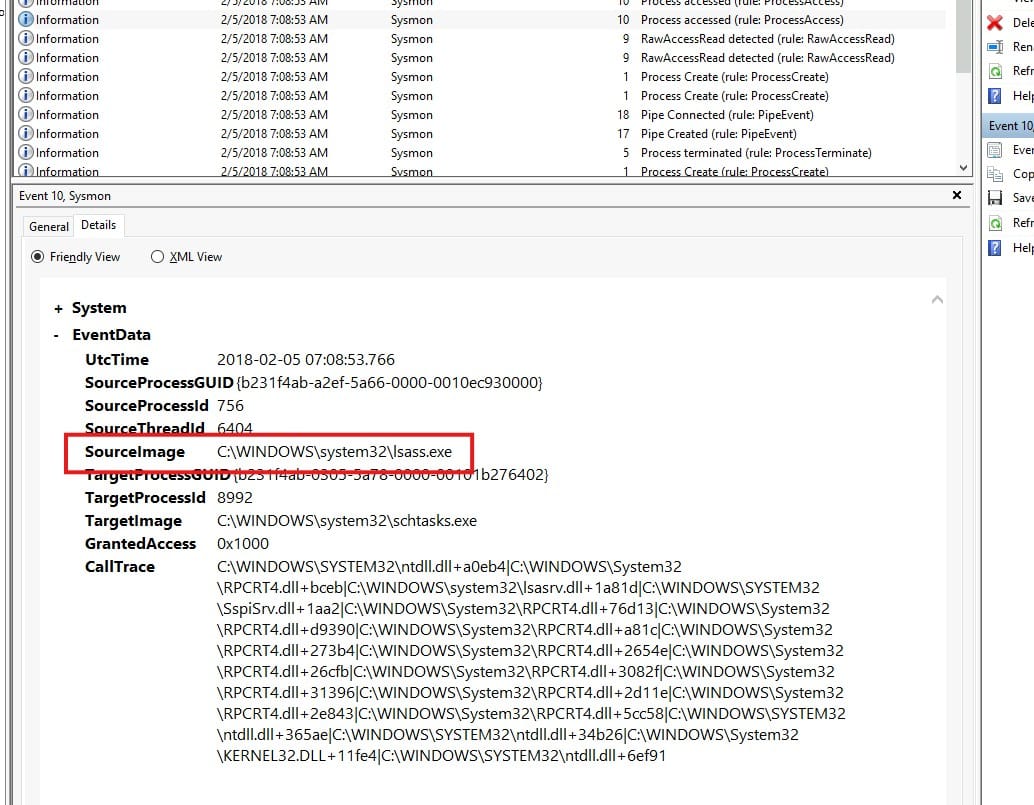Click event ID 17 cell
1034x805 pixels.
click(x=623, y=134)
